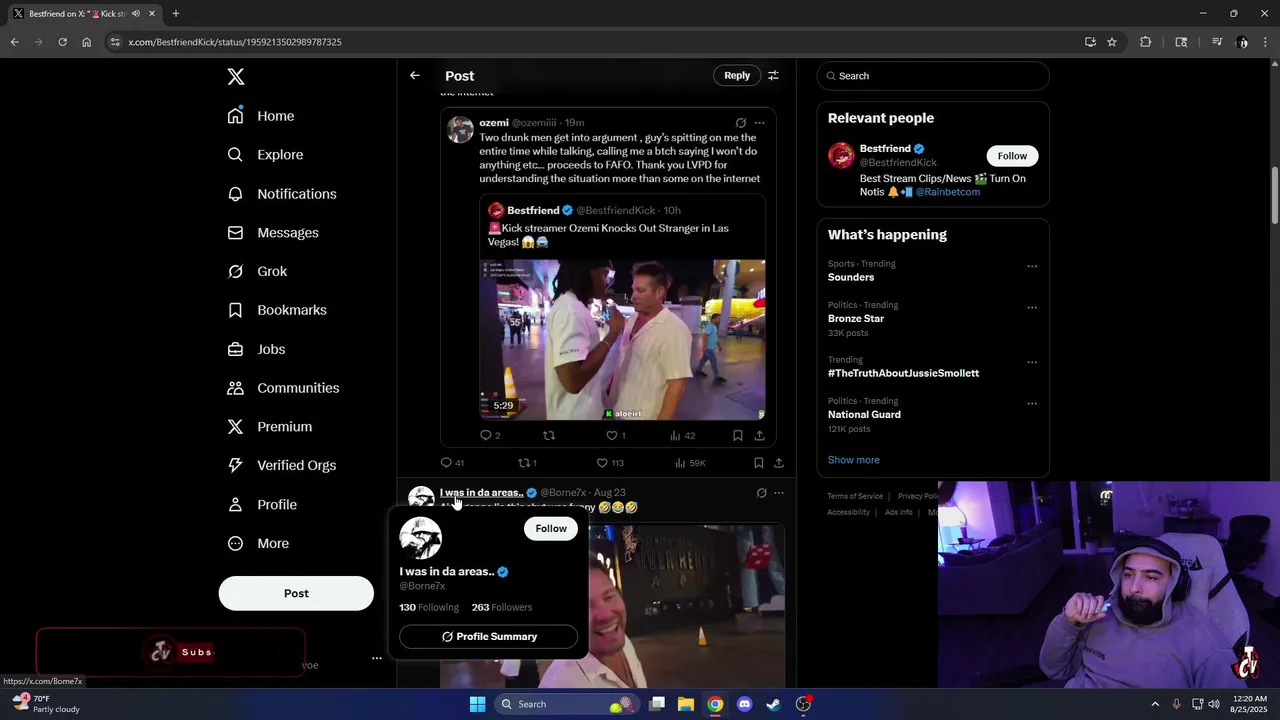The image size is (1280, 720).
Task: Open Messages in the sidebar
Action: (x=273, y=233)
